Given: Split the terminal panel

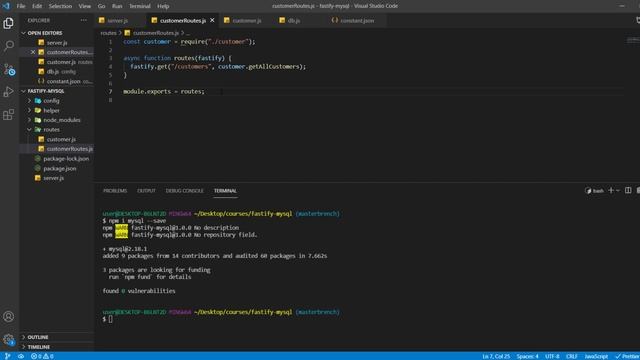Looking at the screenshot, I should coord(628,191).
